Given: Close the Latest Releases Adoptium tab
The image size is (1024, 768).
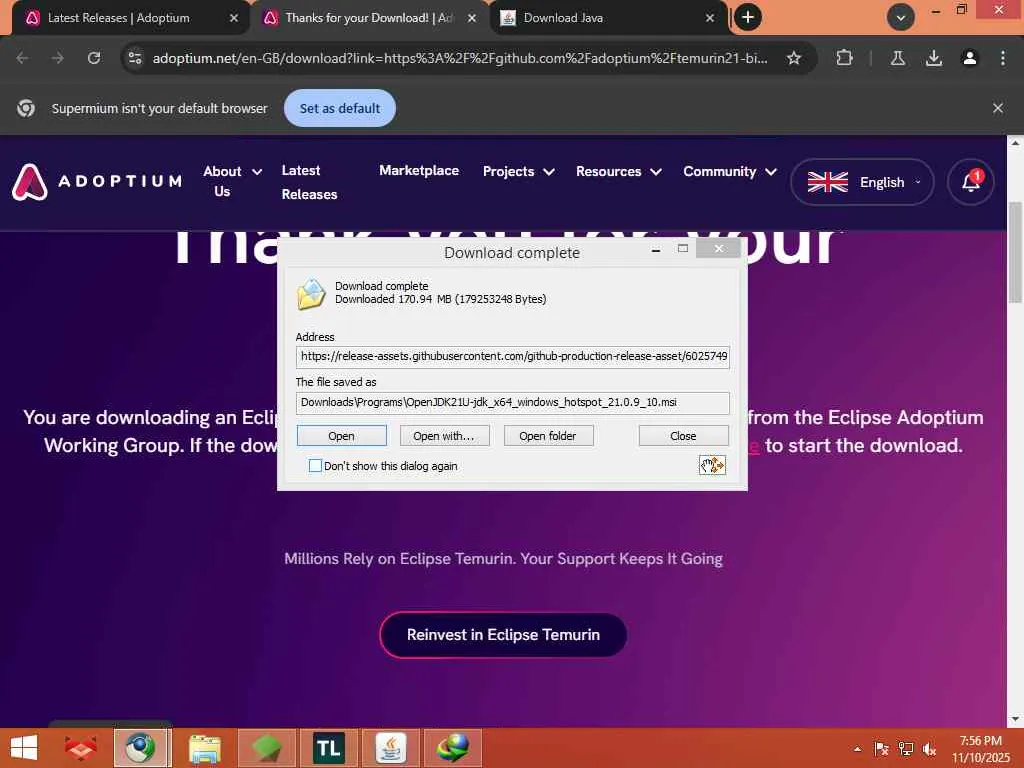Looking at the screenshot, I should [x=234, y=18].
